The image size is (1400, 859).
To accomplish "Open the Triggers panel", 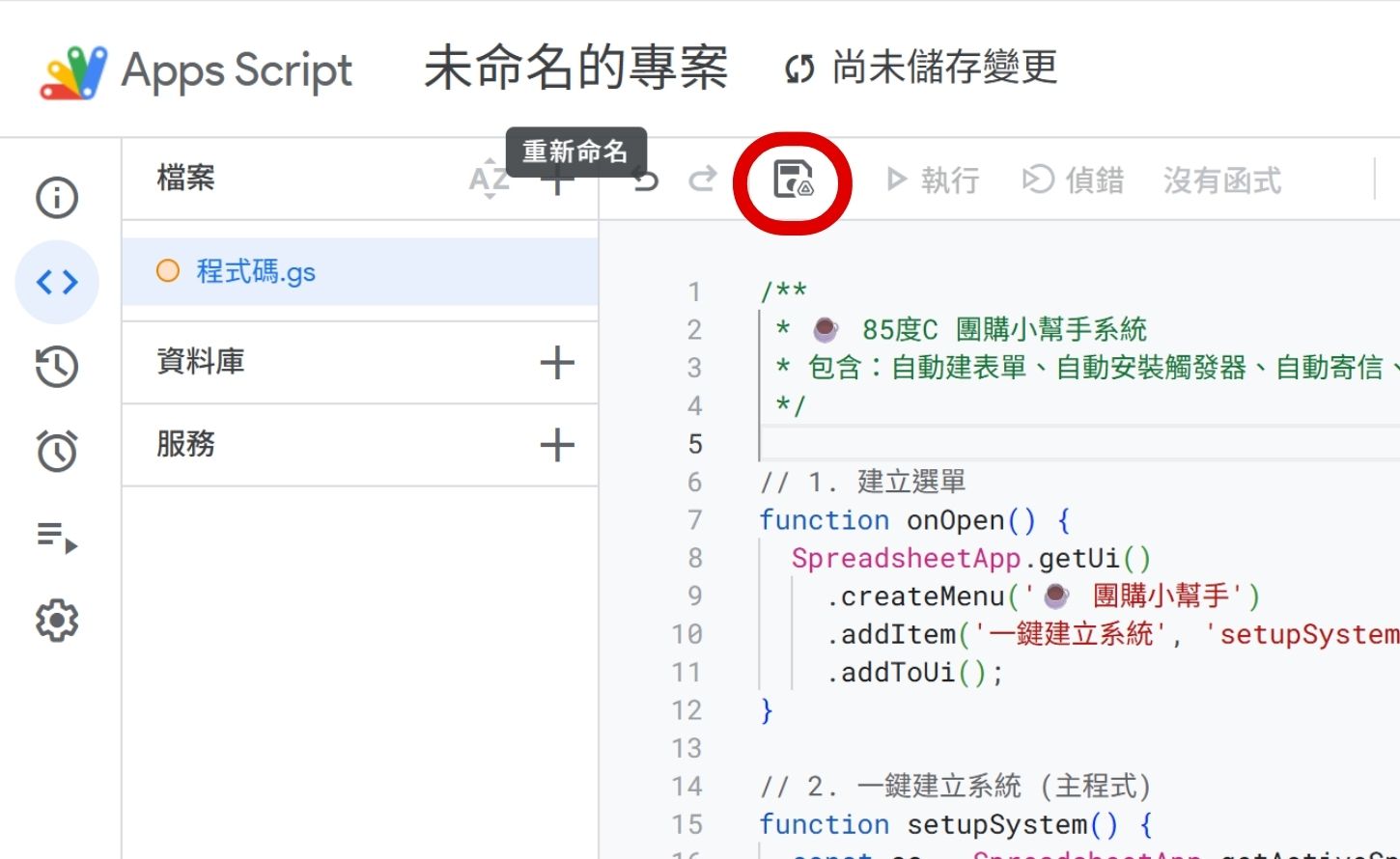I will coord(55,450).
